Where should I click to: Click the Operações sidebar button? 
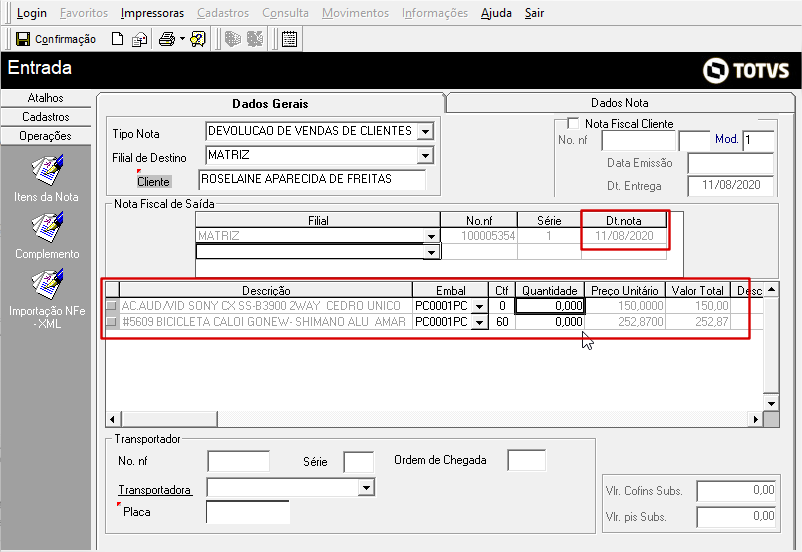click(46, 136)
